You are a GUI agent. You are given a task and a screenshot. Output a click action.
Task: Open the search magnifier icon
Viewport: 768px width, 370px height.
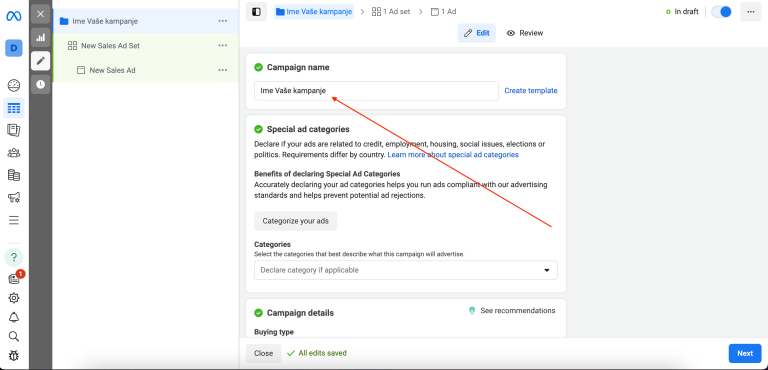pyautogui.click(x=14, y=336)
